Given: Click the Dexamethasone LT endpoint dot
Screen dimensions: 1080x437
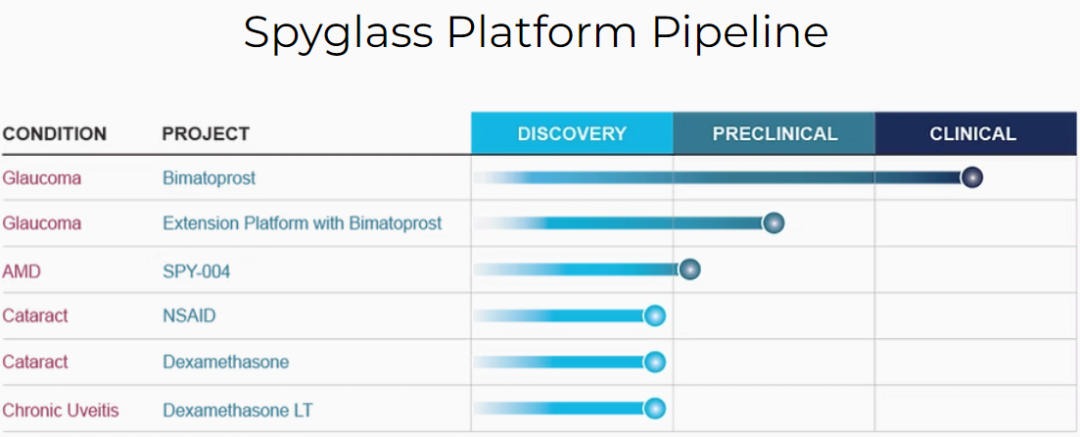Looking at the screenshot, I should [654, 409].
